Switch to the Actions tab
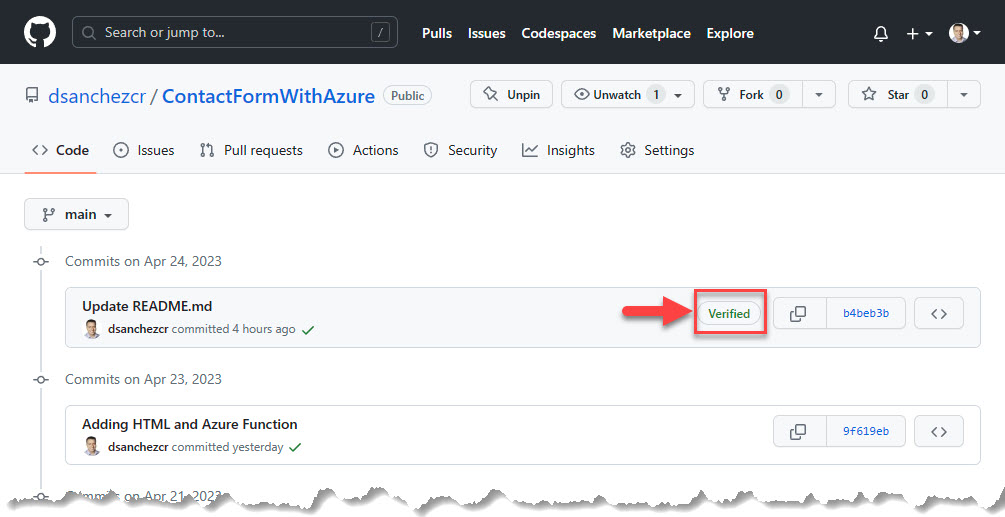The image size is (1005, 517). click(364, 150)
